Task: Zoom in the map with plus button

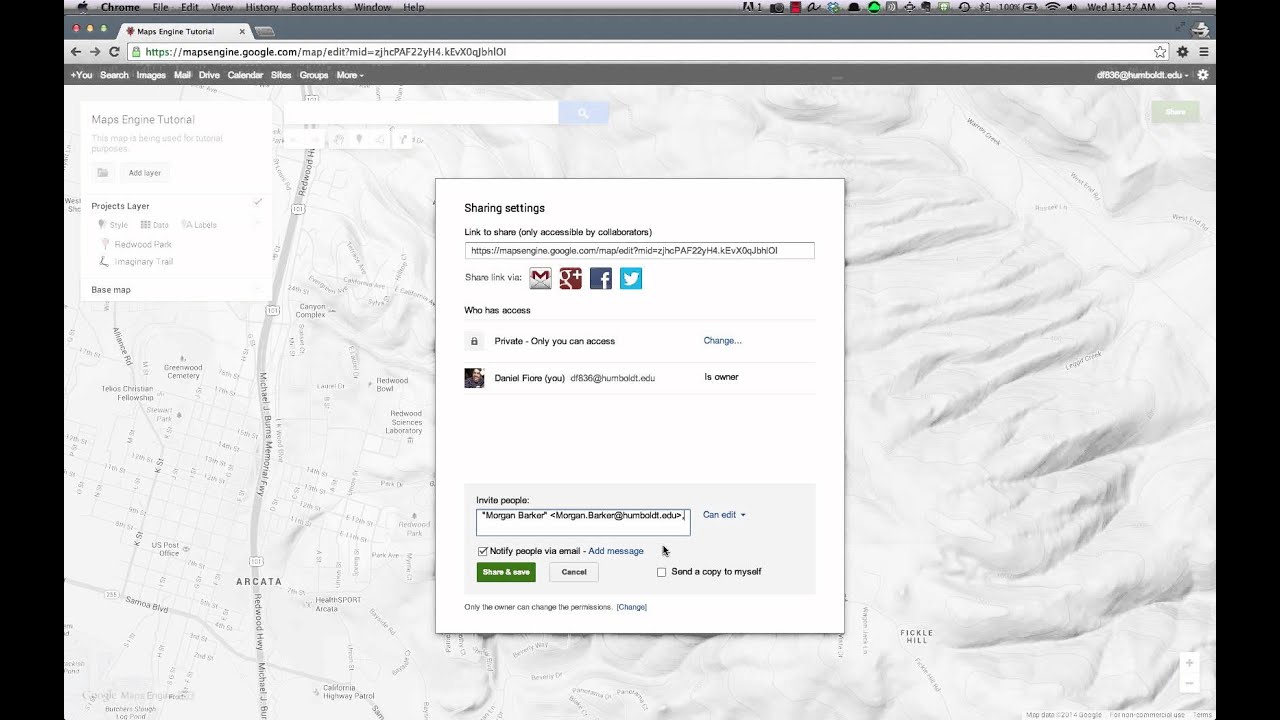Action: tap(1189, 662)
